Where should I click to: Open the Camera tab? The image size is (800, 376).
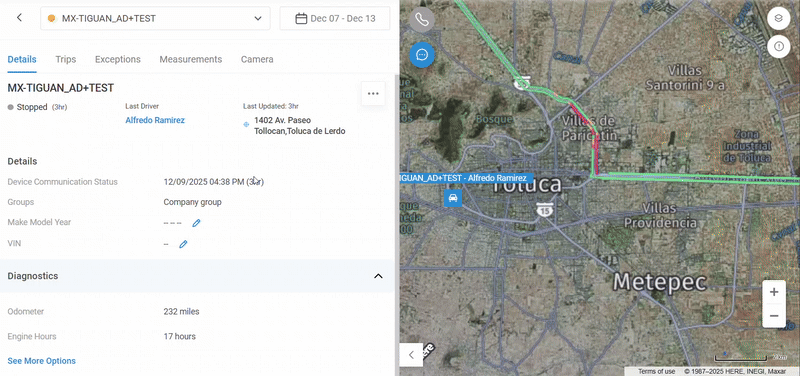click(257, 59)
